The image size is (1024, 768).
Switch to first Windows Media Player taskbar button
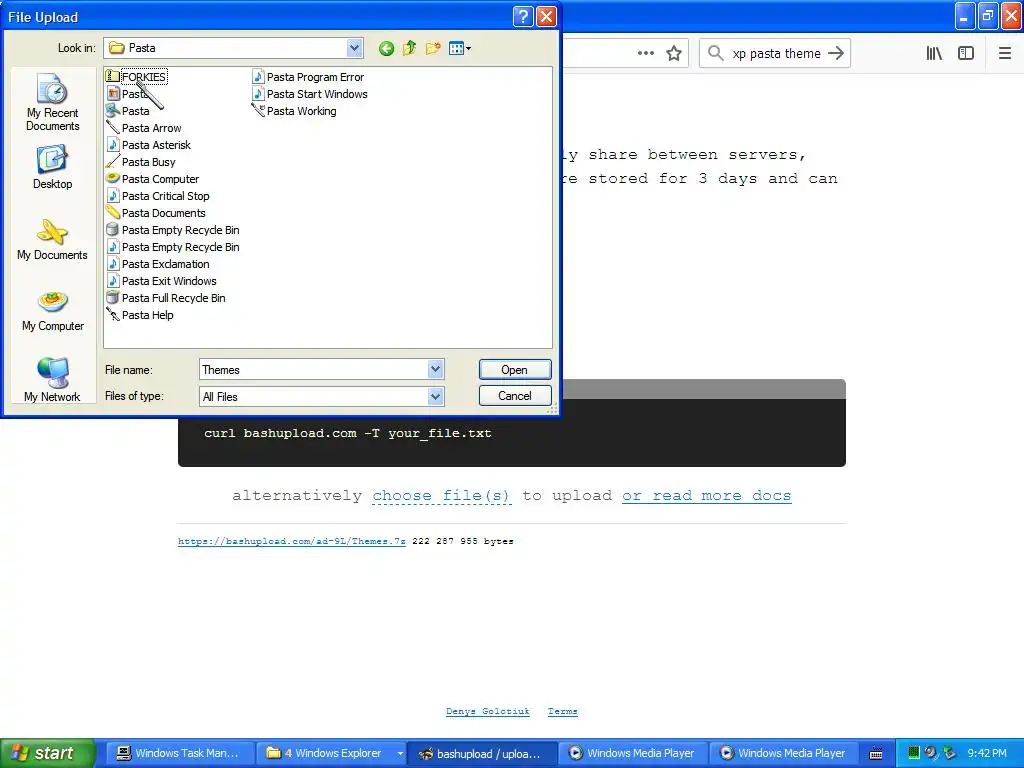click(633, 753)
